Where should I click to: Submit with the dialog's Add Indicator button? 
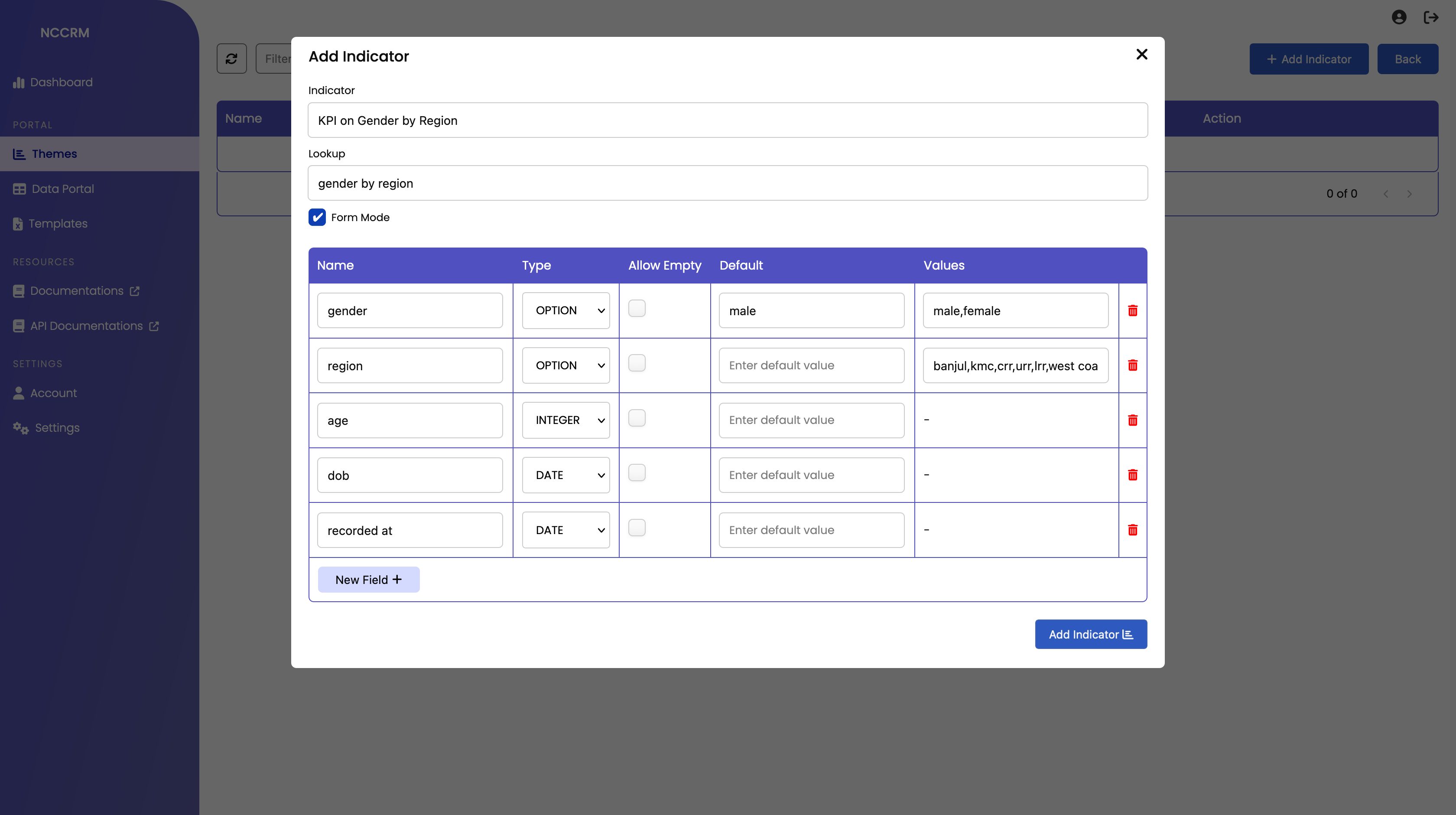(x=1091, y=635)
